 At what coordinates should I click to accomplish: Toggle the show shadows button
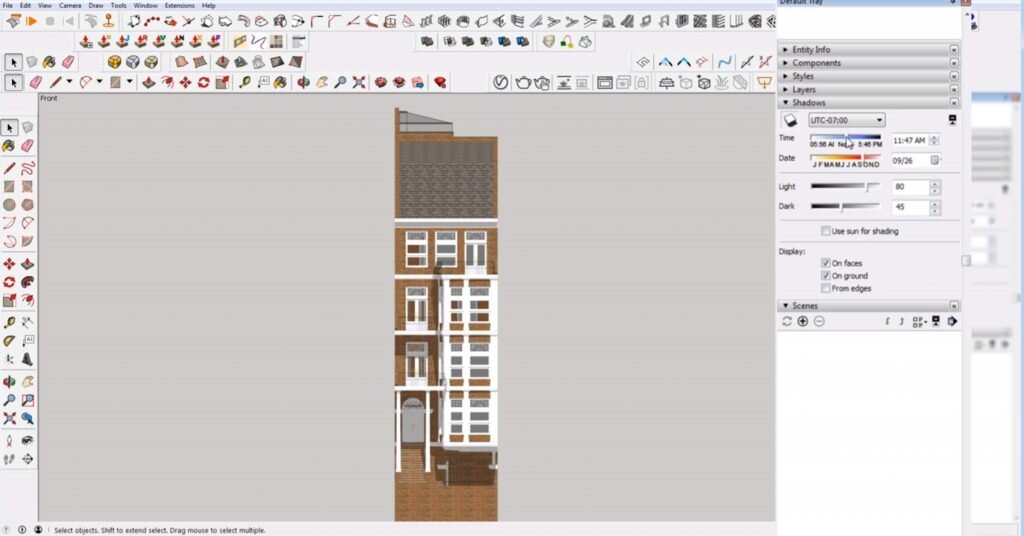pos(790,120)
